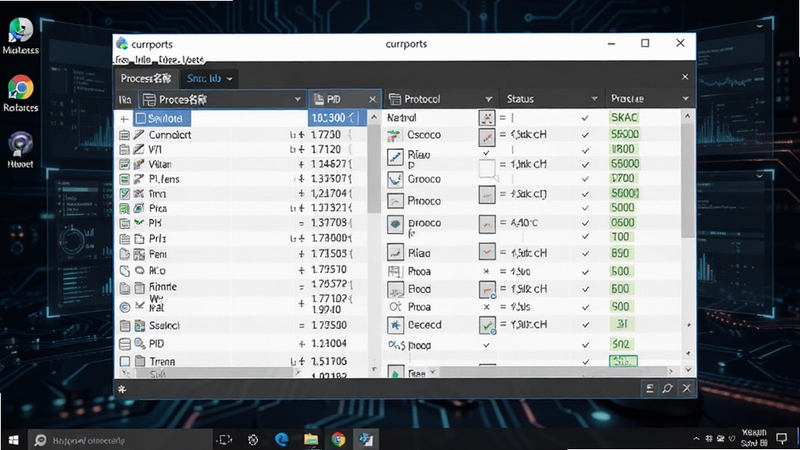Toggle the box in the Netrol row
800x450 pixels.
tap(487, 118)
